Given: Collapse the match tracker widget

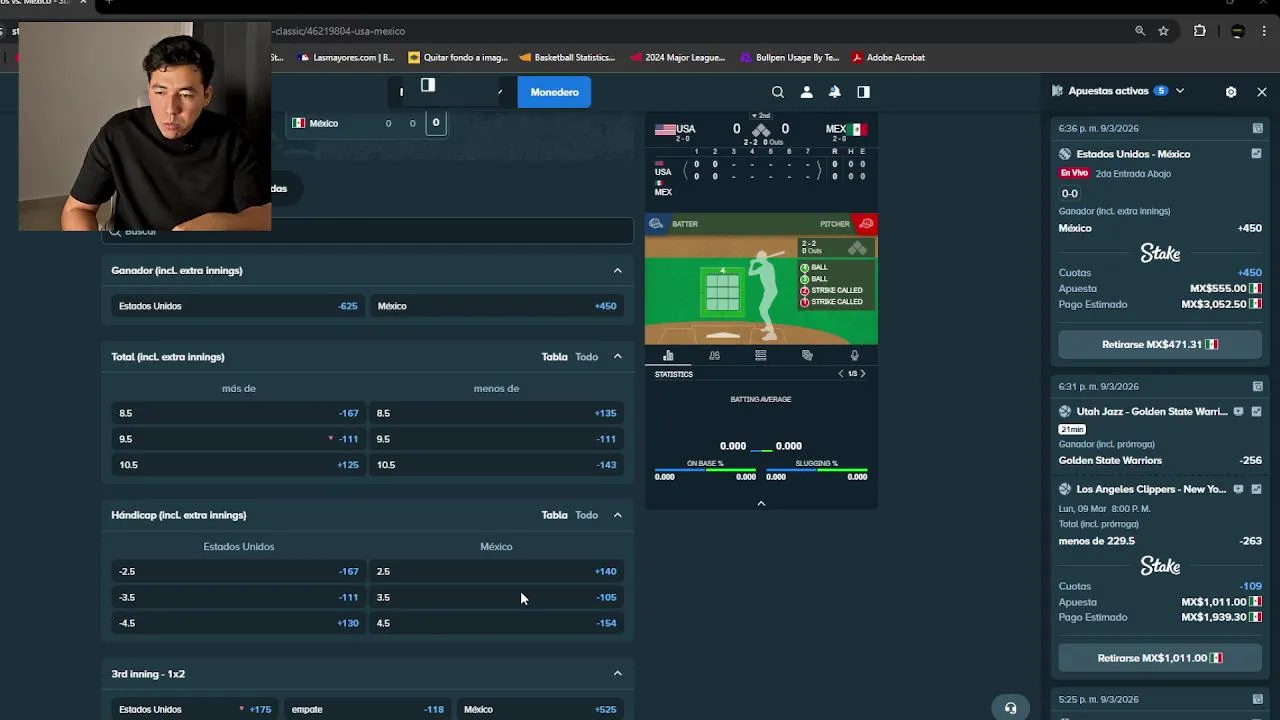Looking at the screenshot, I should tap(761, 503).
